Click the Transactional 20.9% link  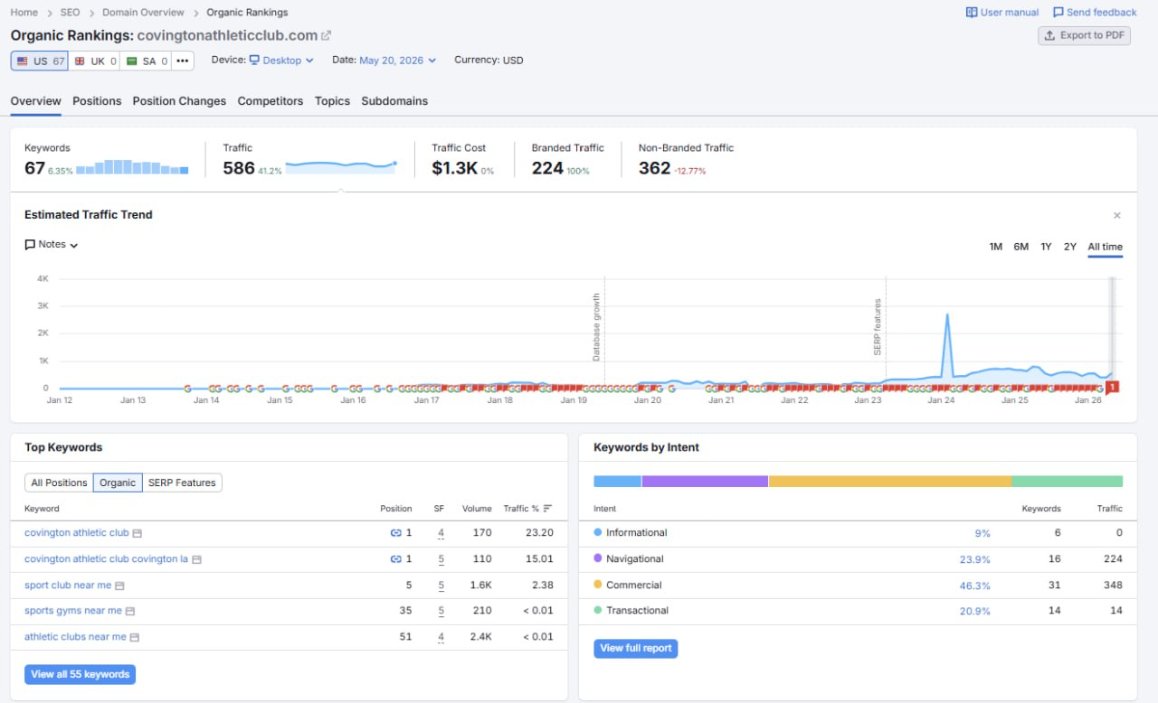pos(975,611)
